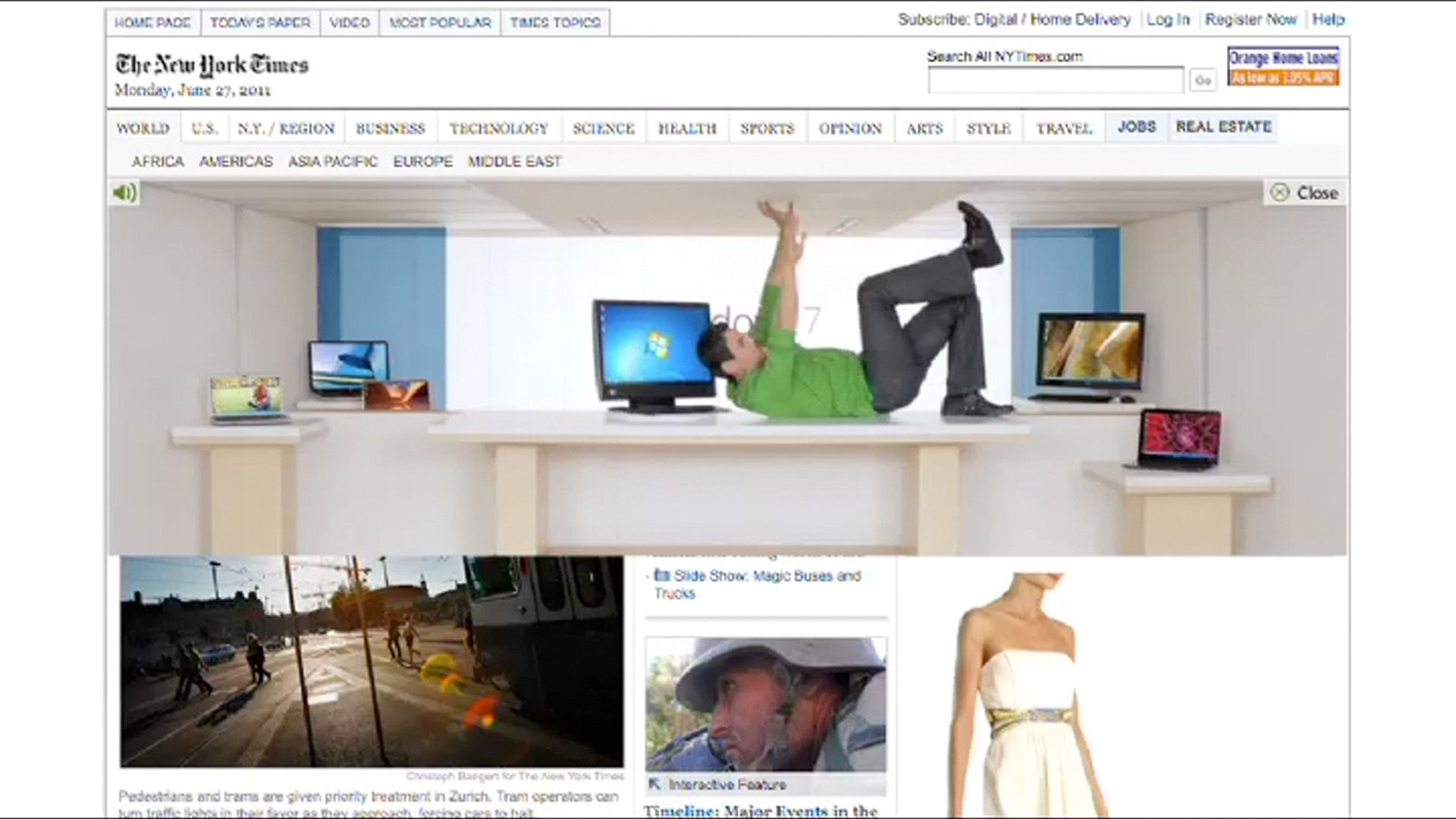Click the Orange Home Loans ad banner
The height and width of the screenshot is (819, 1456).
click(1283, 67)
